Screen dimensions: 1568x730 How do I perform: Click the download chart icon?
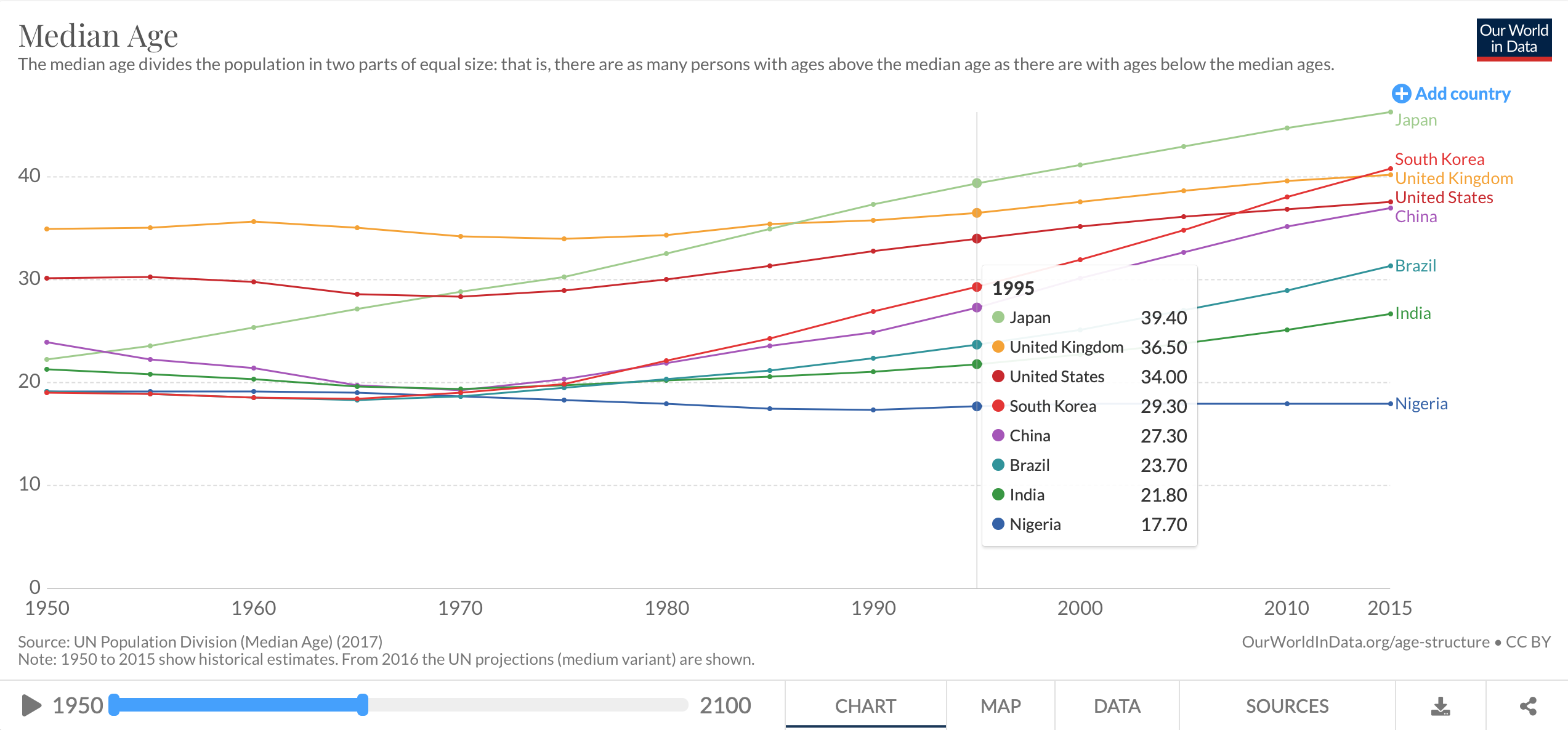click(1441, 706)
